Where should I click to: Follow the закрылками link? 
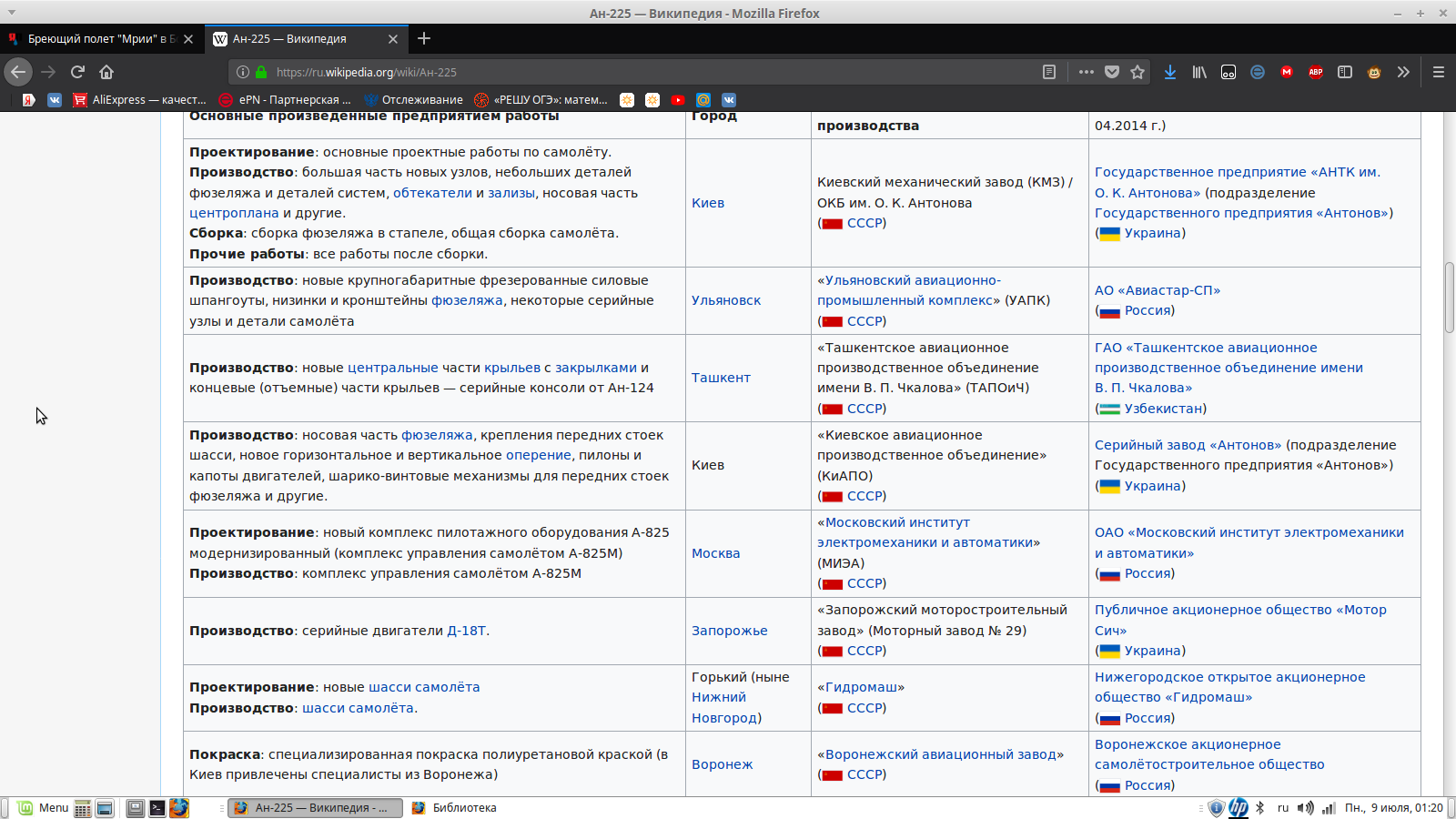596,368
